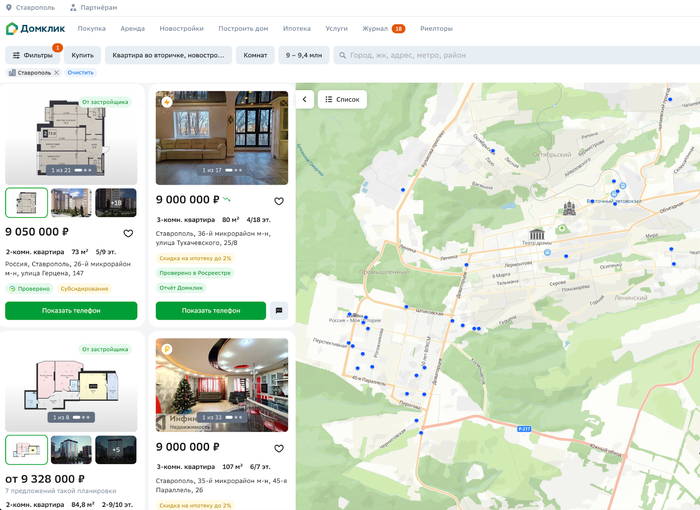Screen dimensions: 700x510
Task: Switch to Список list view
Action: pos(342,99)
